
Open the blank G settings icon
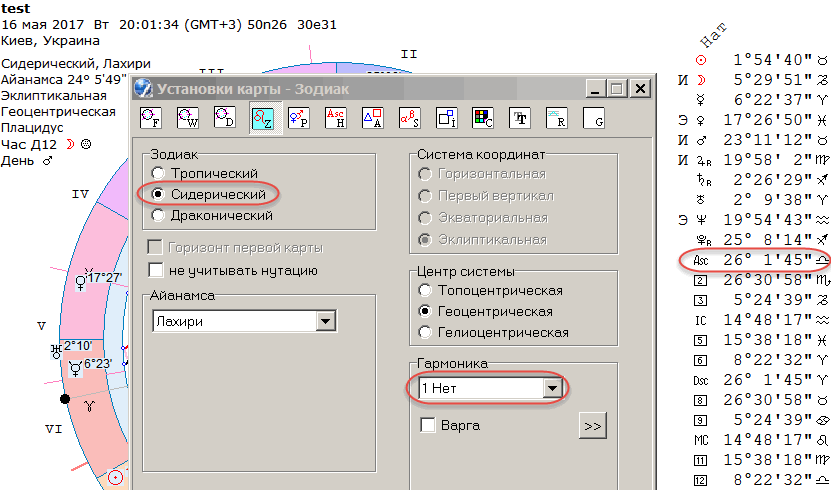pyautogui.click(x=594, y=119)
